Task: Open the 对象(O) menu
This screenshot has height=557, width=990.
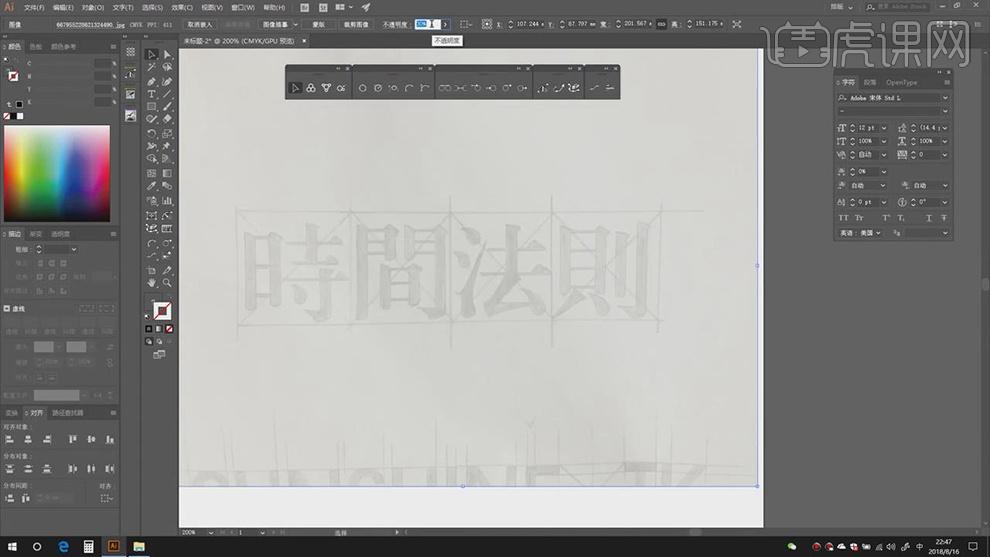Action: point(93,8)
